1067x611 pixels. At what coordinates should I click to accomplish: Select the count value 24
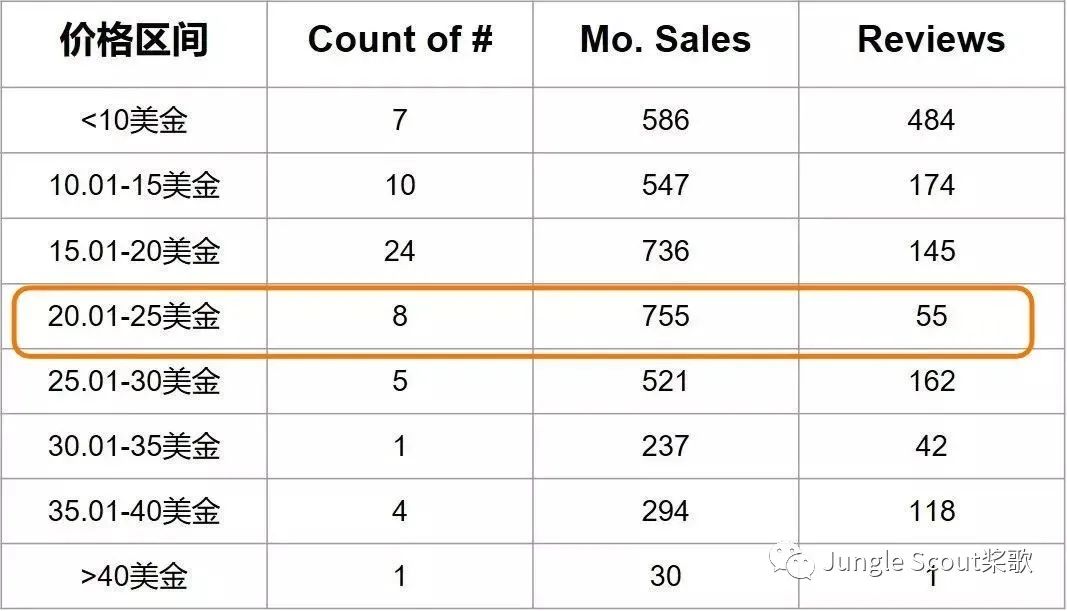399,251
